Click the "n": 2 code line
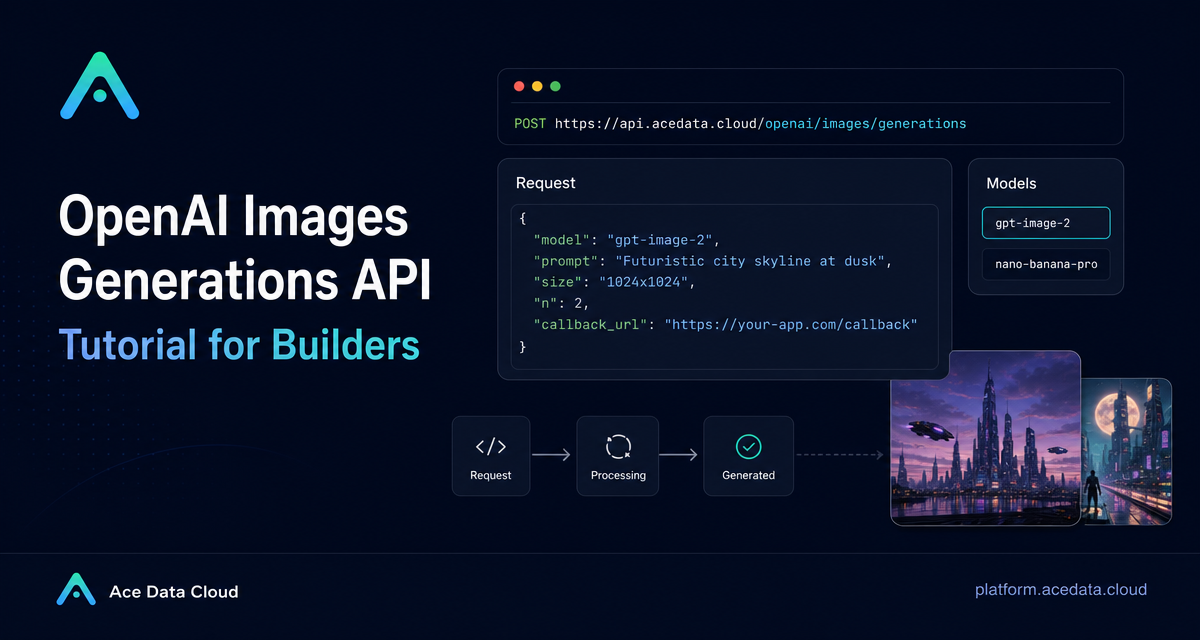The width and height of the screenshot is (1200, 640). (559, 303)
